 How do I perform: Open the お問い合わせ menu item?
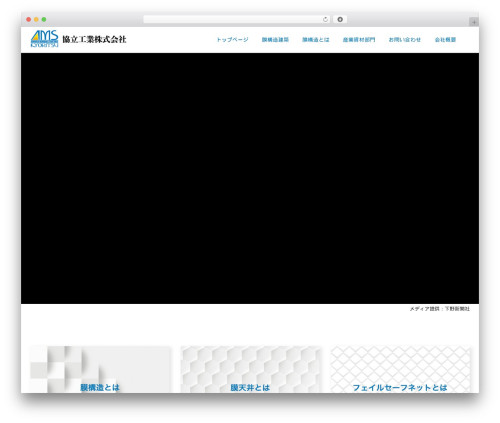(405, 40)
